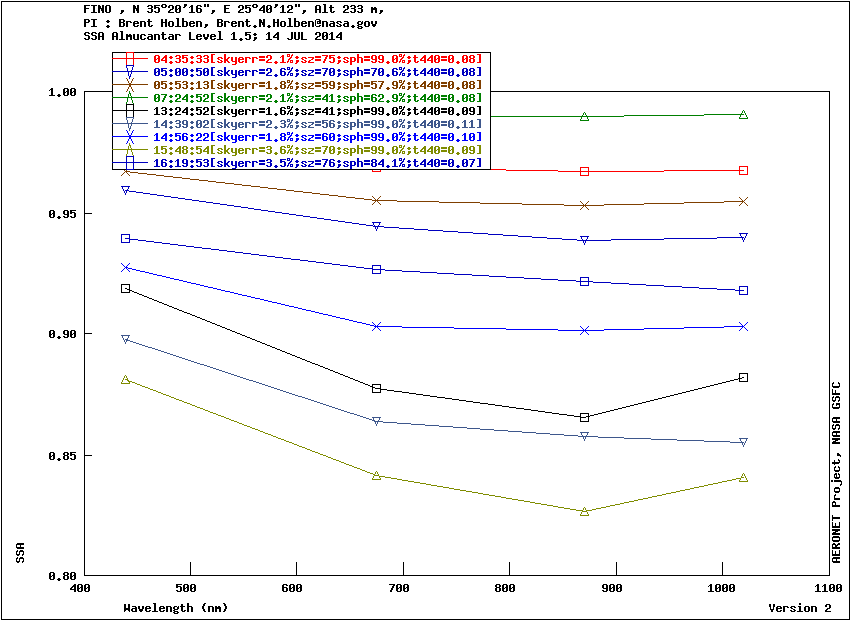The width and height of the screenshot is (850, 620).
Task: Select the olive triangle legend marker for 15:48:54
Action: point(129,150)
